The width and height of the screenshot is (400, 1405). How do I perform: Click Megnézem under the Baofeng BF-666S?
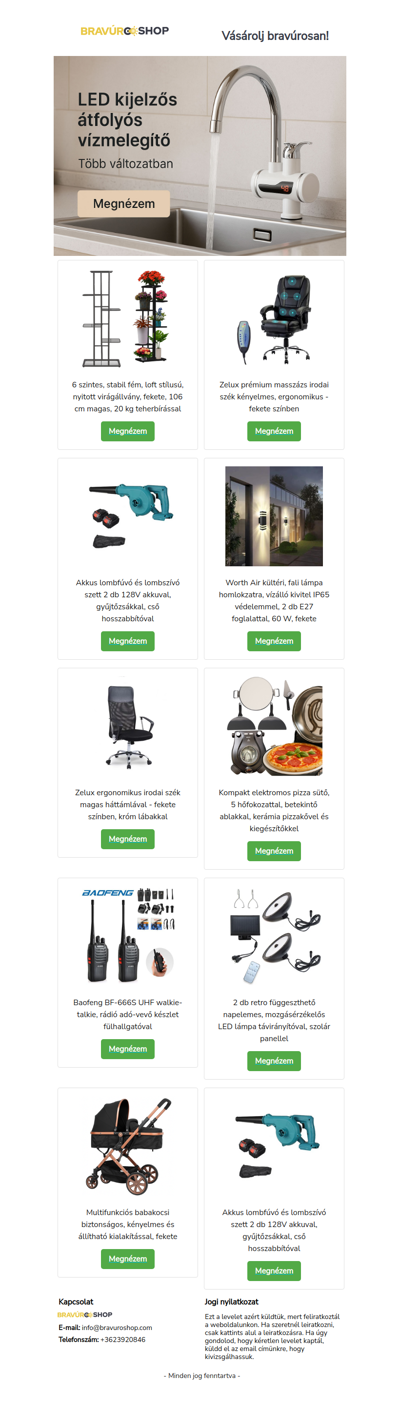point(127,1049)
